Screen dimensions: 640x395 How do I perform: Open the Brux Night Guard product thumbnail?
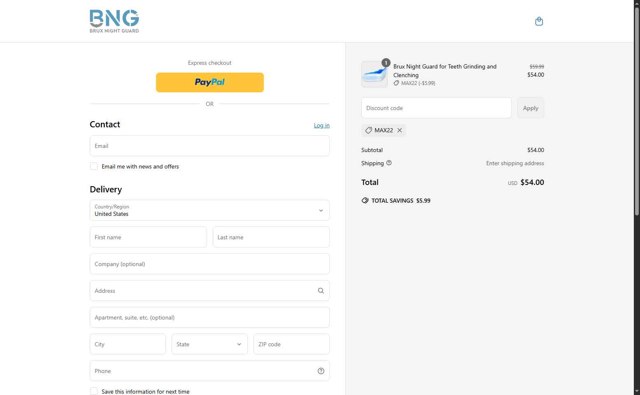(x=374, y=74)
